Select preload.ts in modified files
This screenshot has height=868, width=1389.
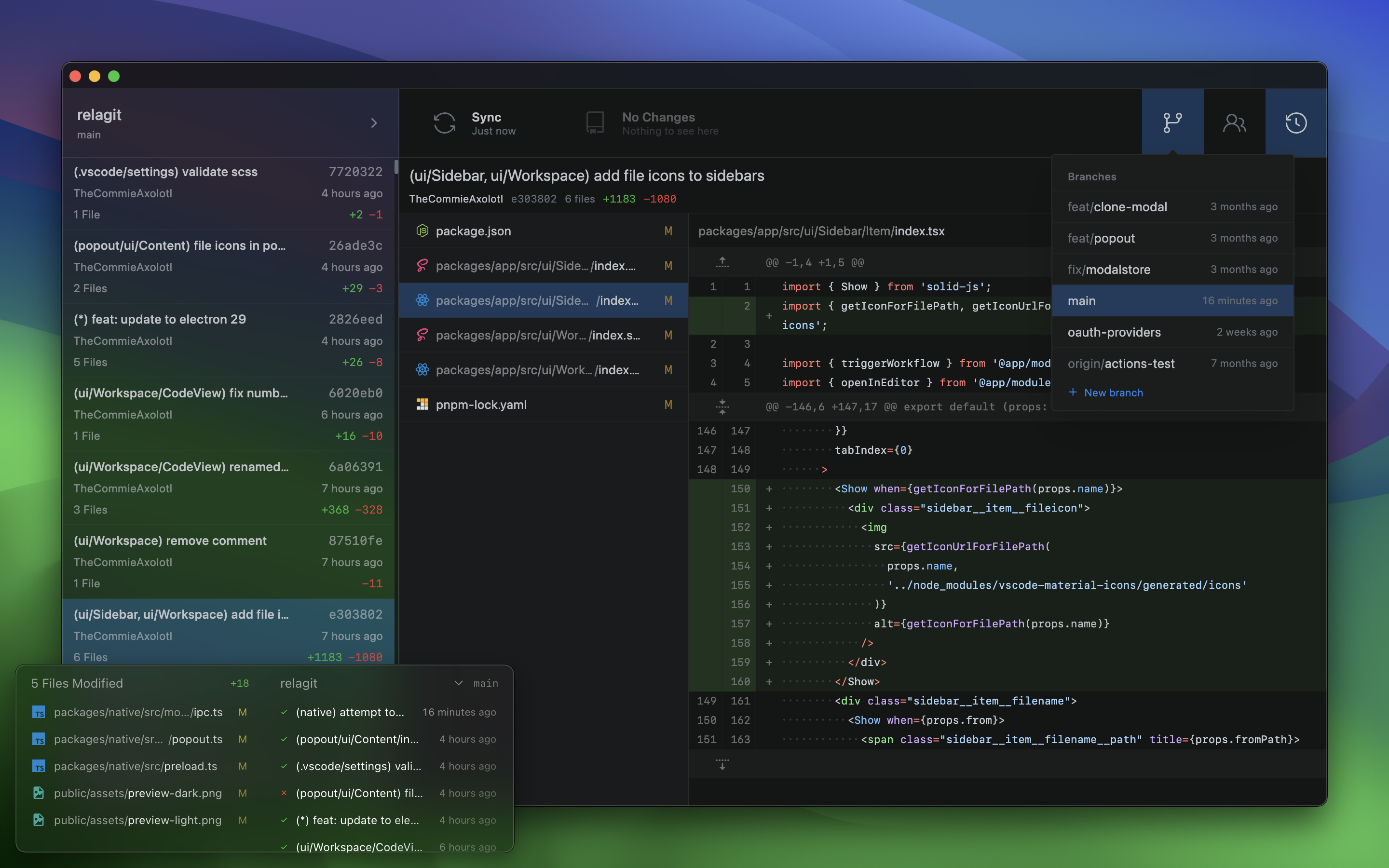(136, 766)
